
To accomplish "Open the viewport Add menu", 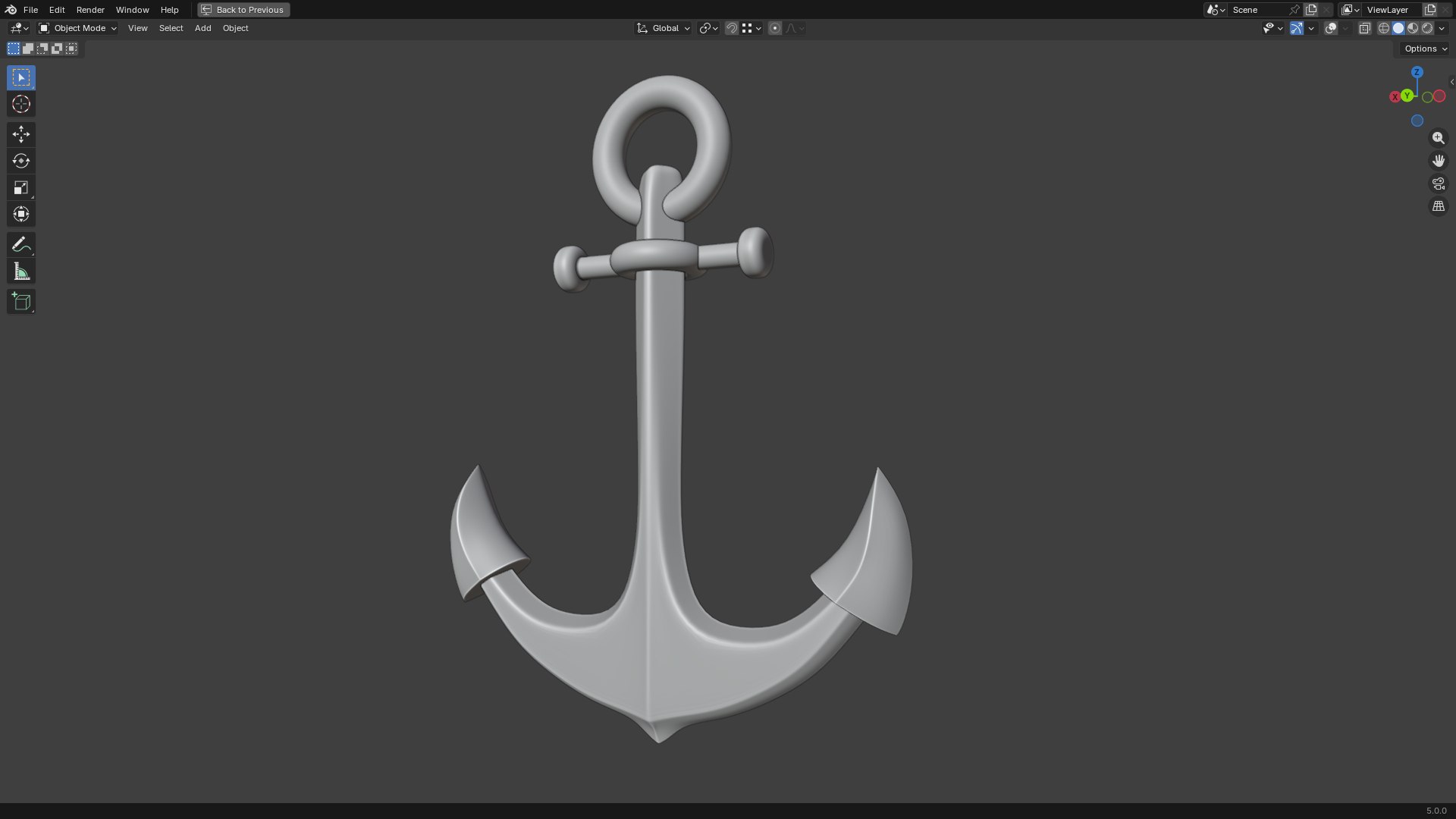I will pos(202,28).
